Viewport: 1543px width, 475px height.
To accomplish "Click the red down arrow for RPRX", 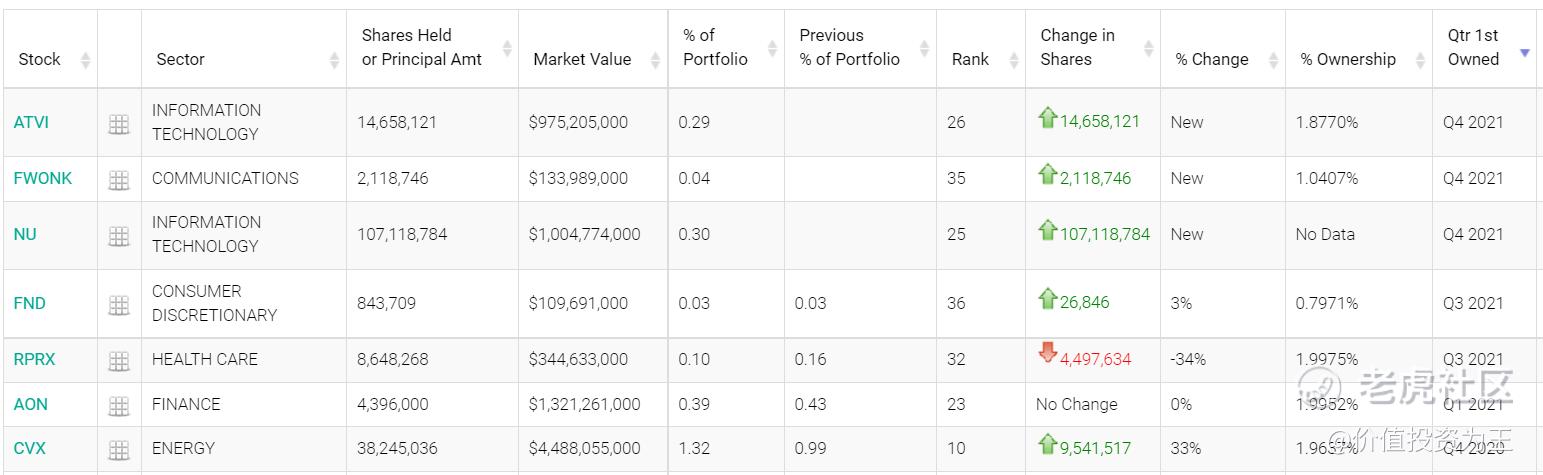I will click(1048, 353).
